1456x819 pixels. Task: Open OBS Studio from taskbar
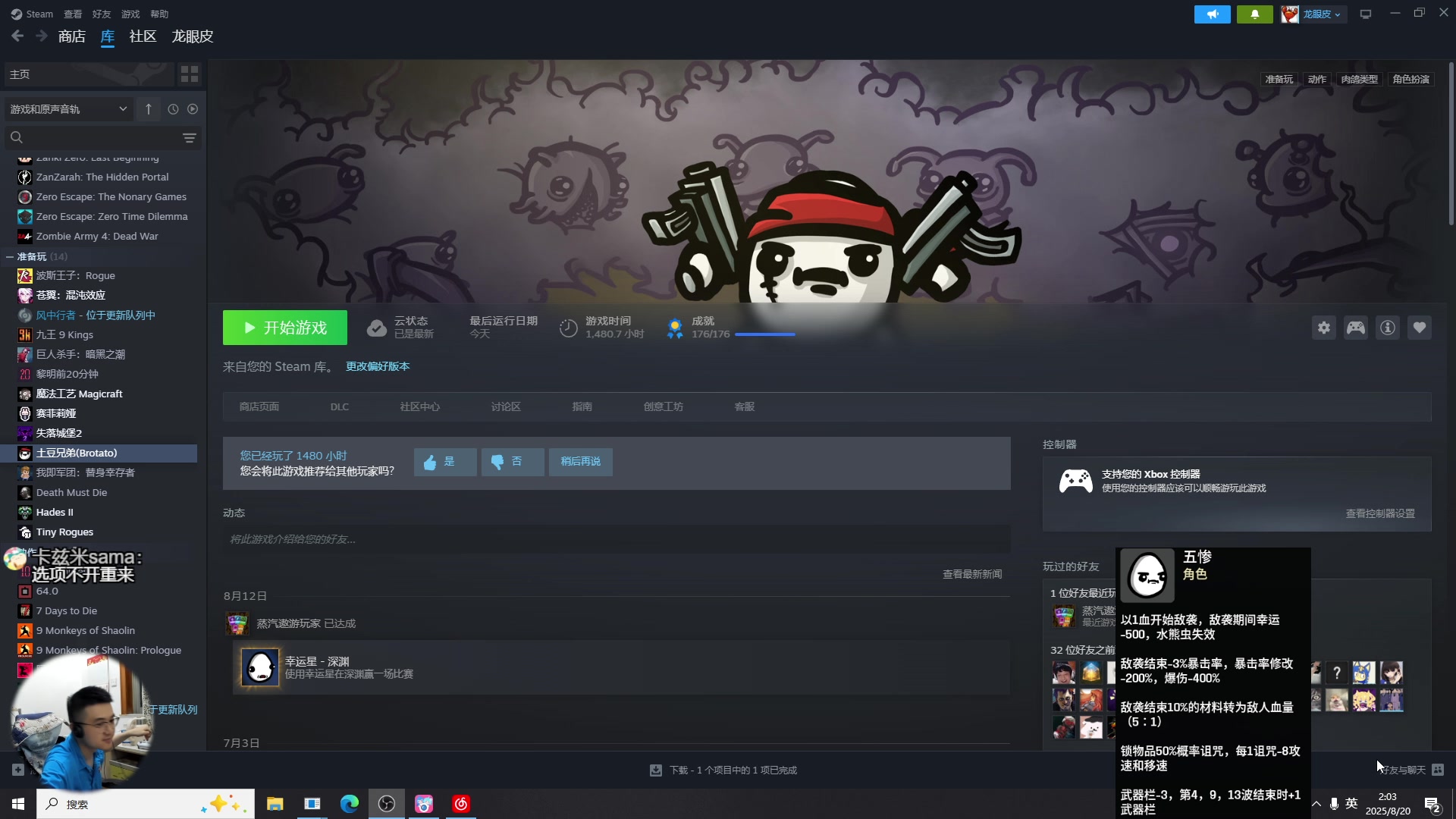(x=387, y=804)
